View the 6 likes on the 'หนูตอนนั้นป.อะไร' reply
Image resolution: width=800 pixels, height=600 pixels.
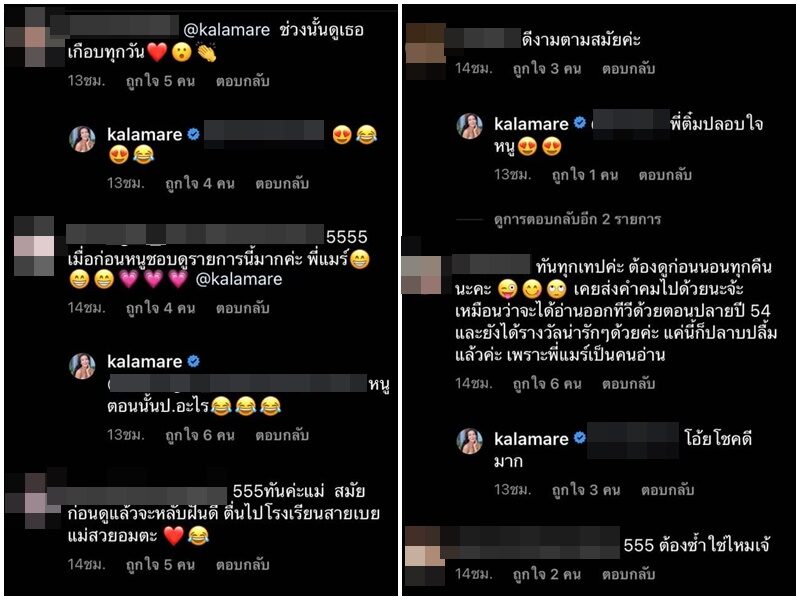(x=199, y=435)
